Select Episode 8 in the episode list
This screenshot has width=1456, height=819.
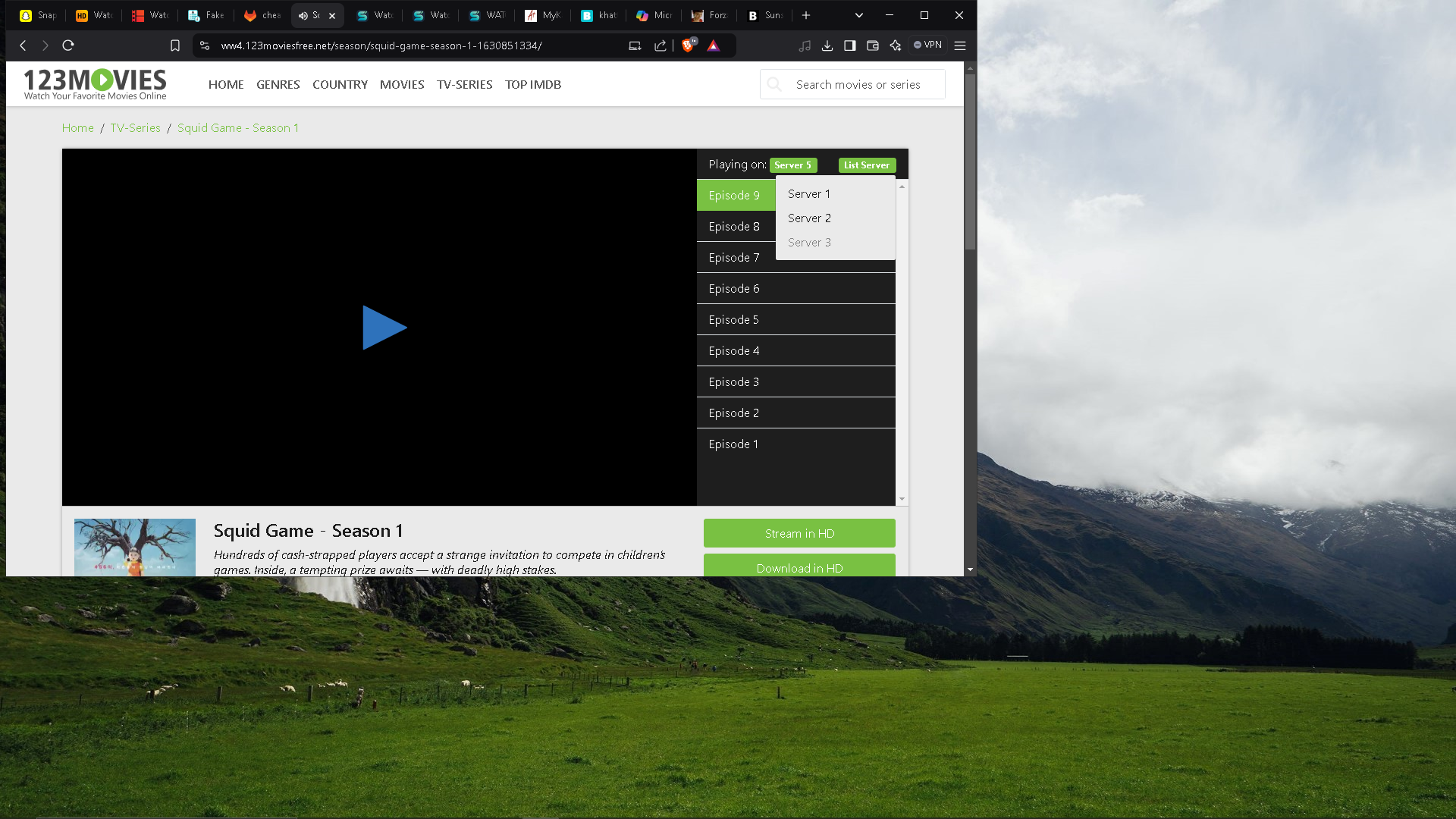[736, 227]
